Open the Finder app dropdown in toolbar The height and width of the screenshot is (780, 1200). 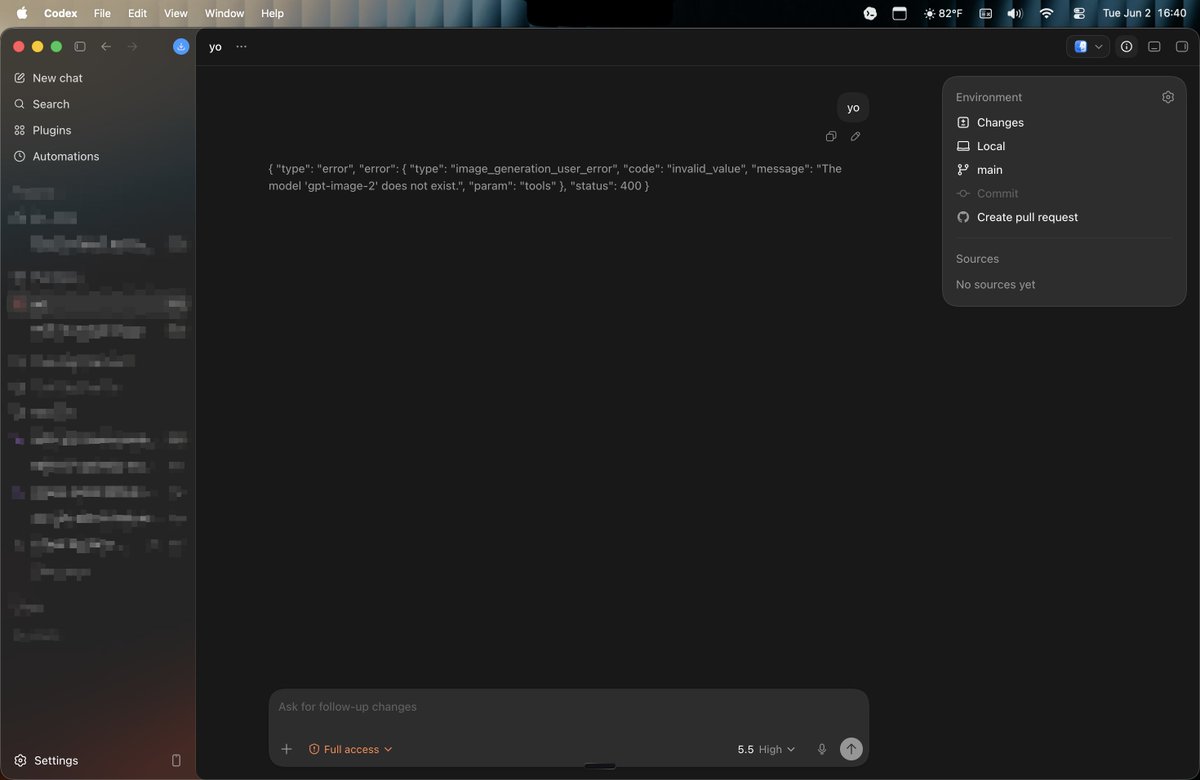click(x=1088, y=46)
